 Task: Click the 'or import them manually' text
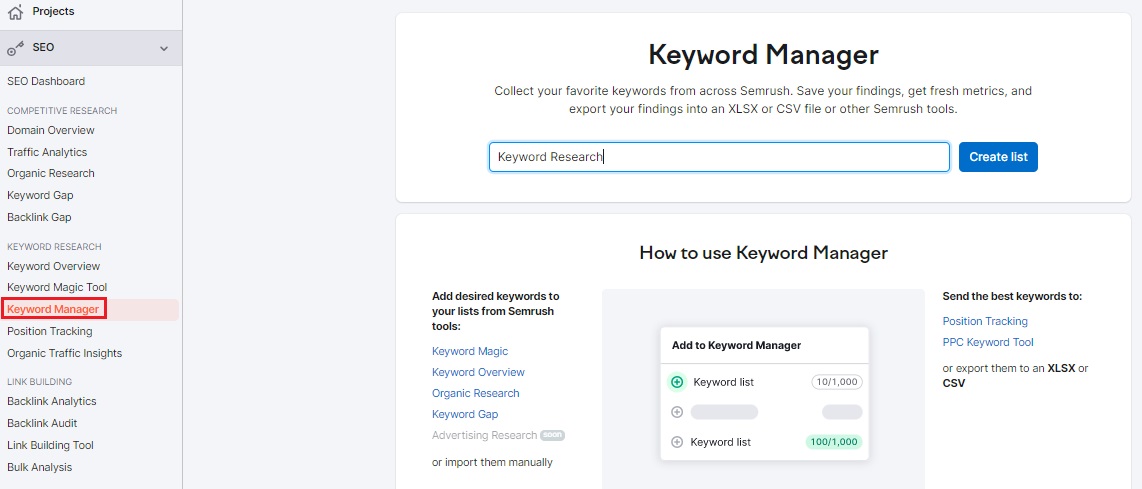[x=492, y=462]
